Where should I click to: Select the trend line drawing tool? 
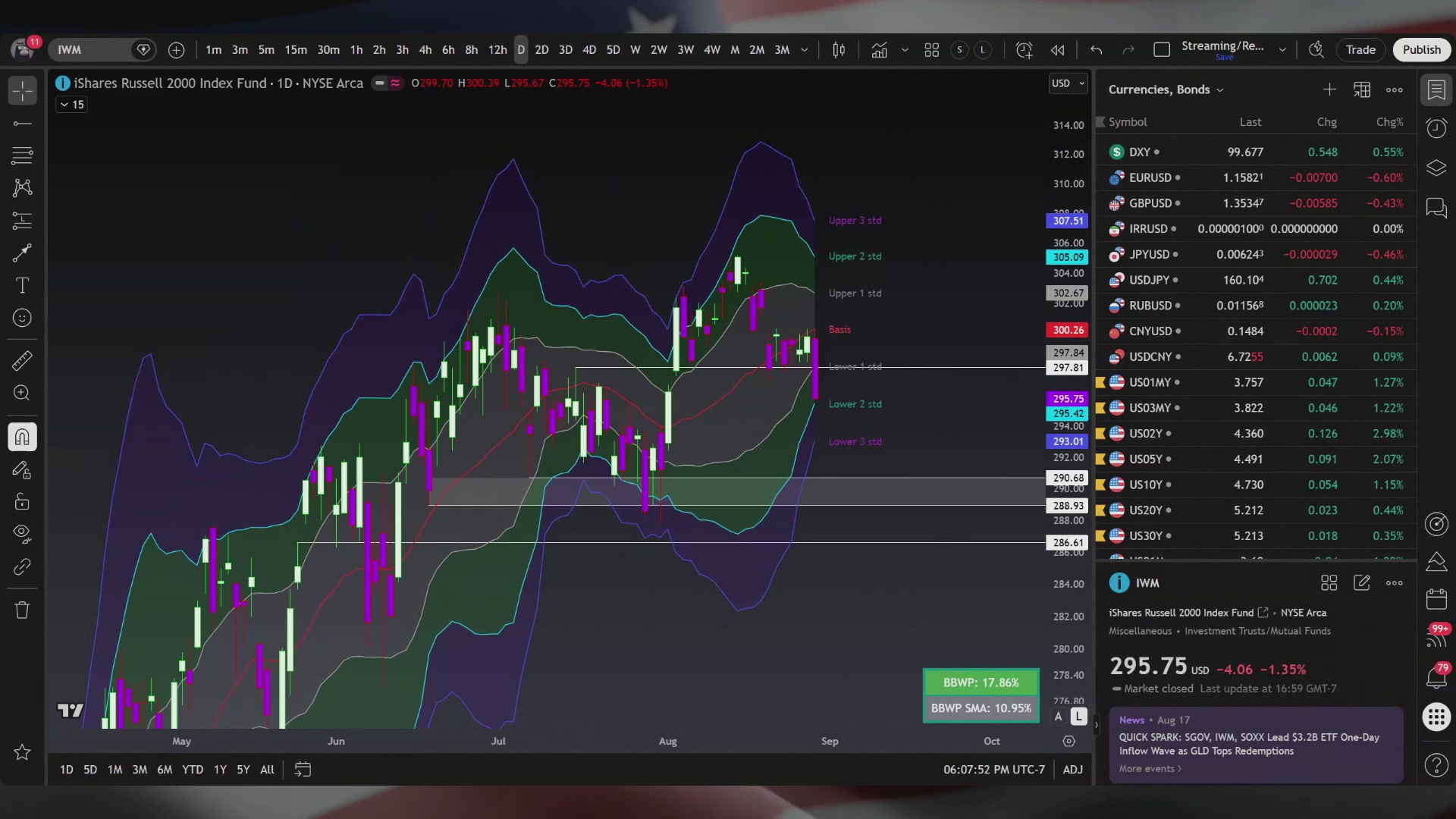pos(22,124)
